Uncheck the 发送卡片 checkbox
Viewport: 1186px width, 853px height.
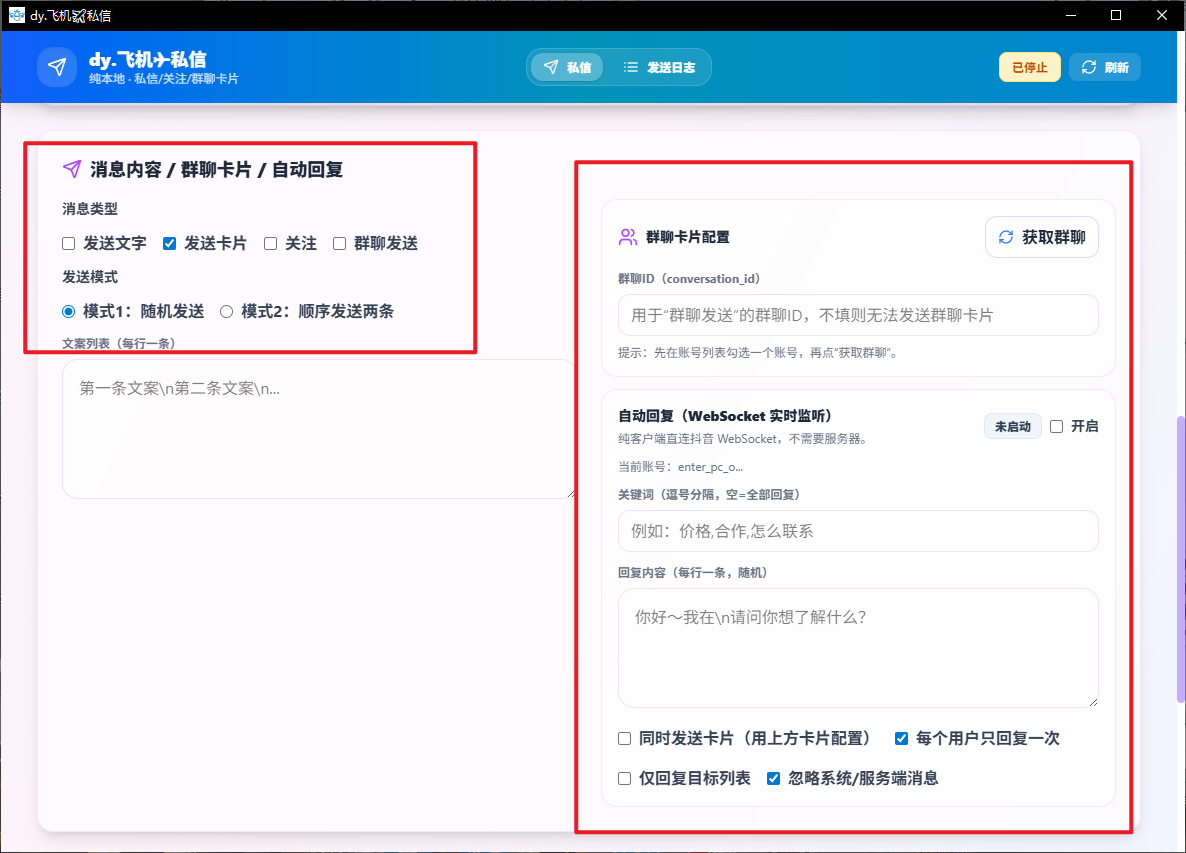pyautogui.click(x=170, y=243)
